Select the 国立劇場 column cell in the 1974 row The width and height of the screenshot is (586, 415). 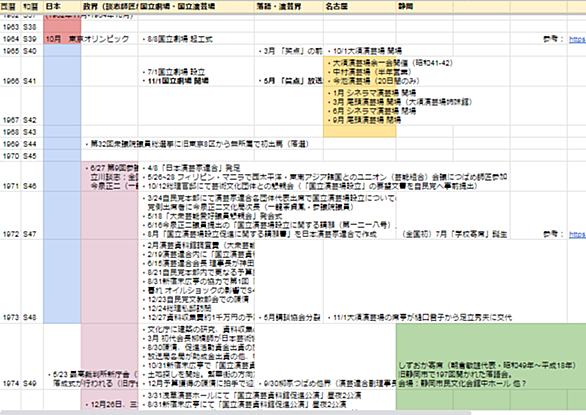pyautogui.click(x=196, y=356)
